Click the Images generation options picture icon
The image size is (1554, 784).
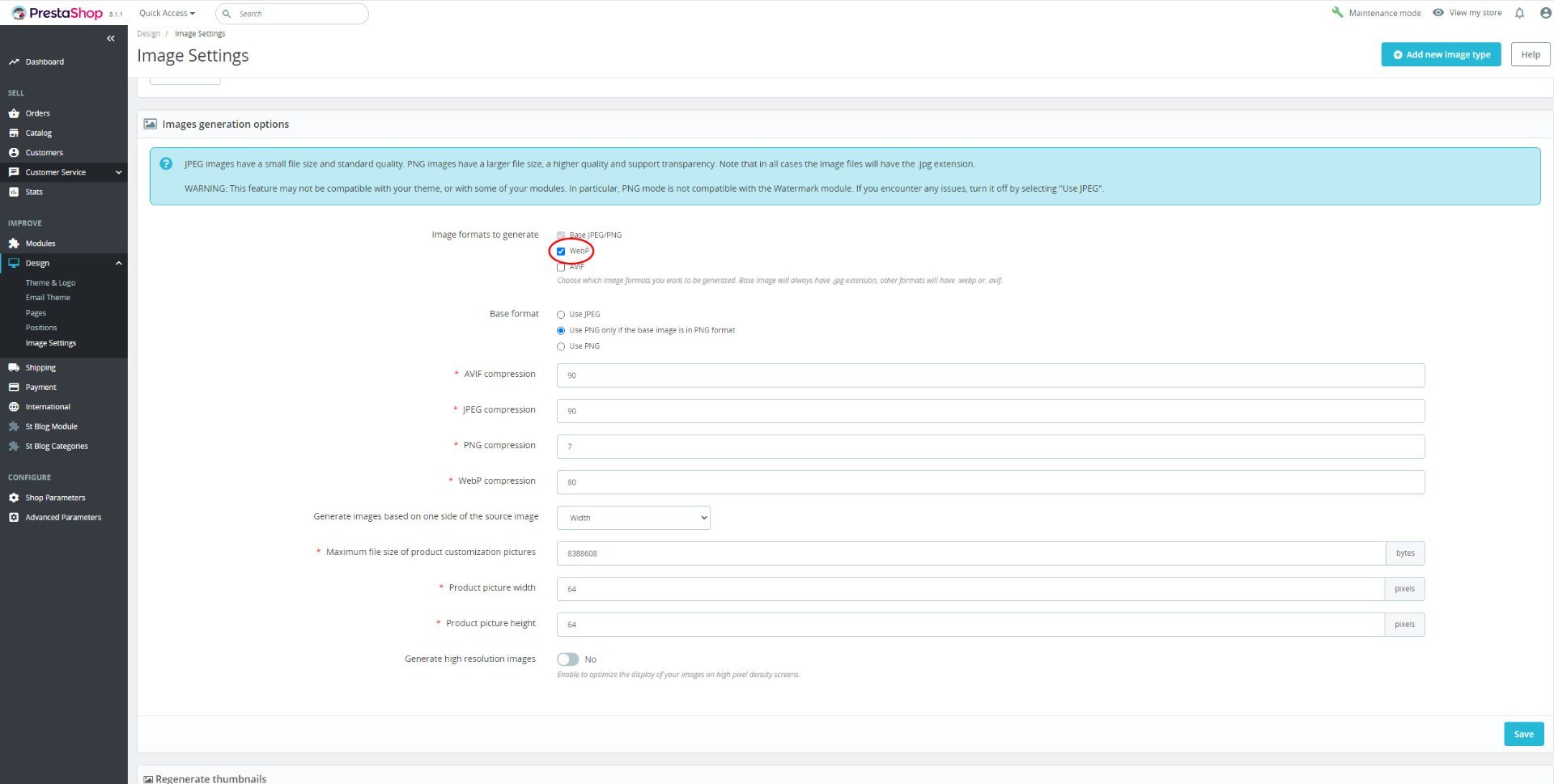(150, 124)
